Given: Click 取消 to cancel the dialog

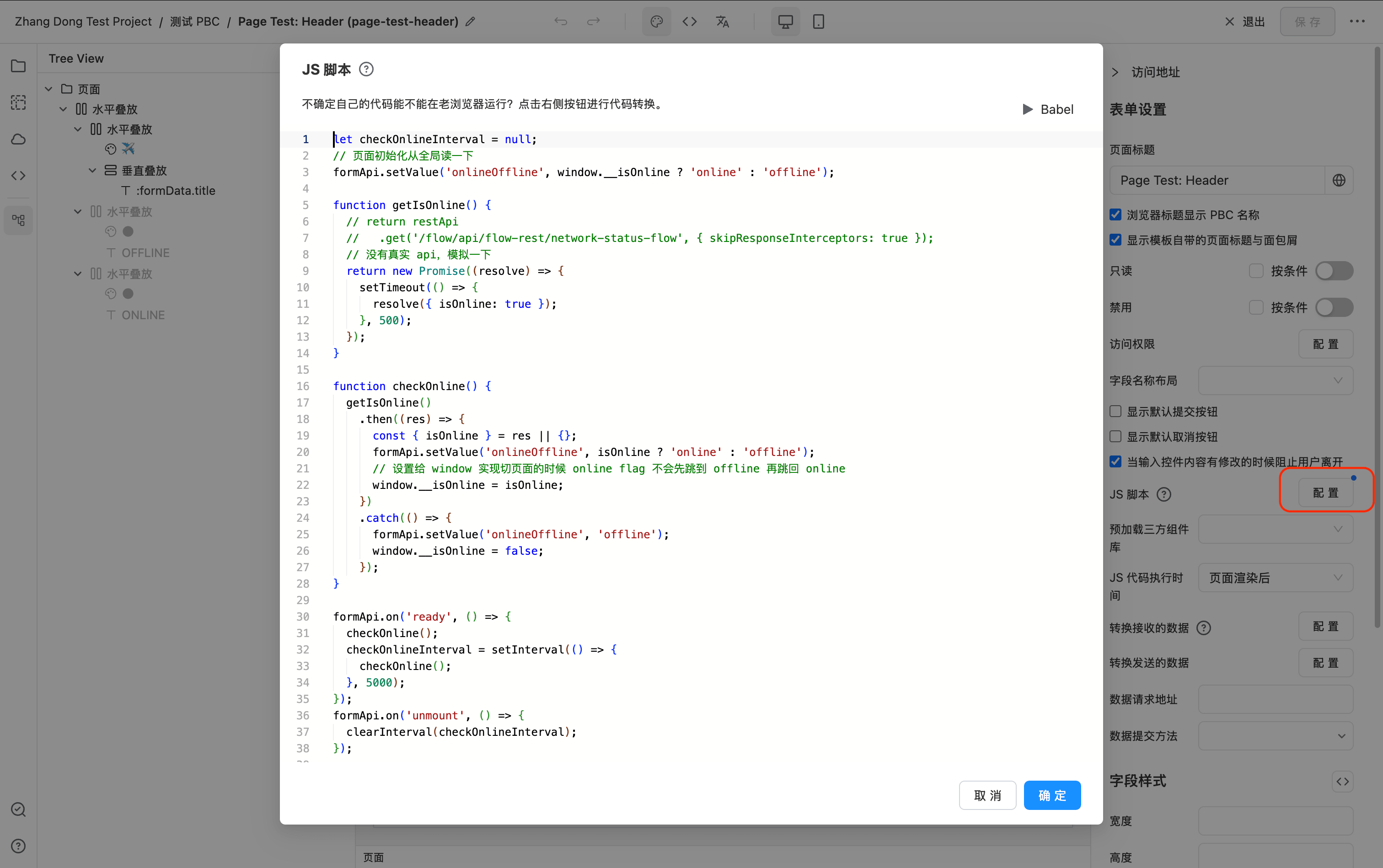Looking at the screenshot, I should [x=987, y=795].
